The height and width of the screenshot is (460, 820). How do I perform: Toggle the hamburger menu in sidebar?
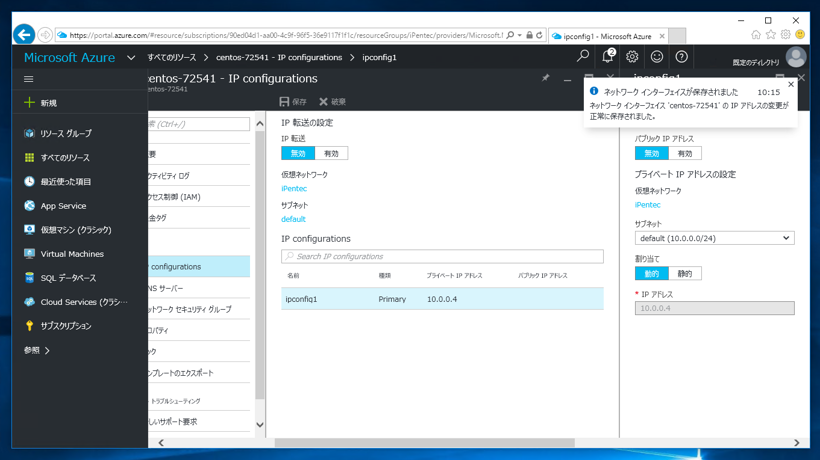(29, 79)
